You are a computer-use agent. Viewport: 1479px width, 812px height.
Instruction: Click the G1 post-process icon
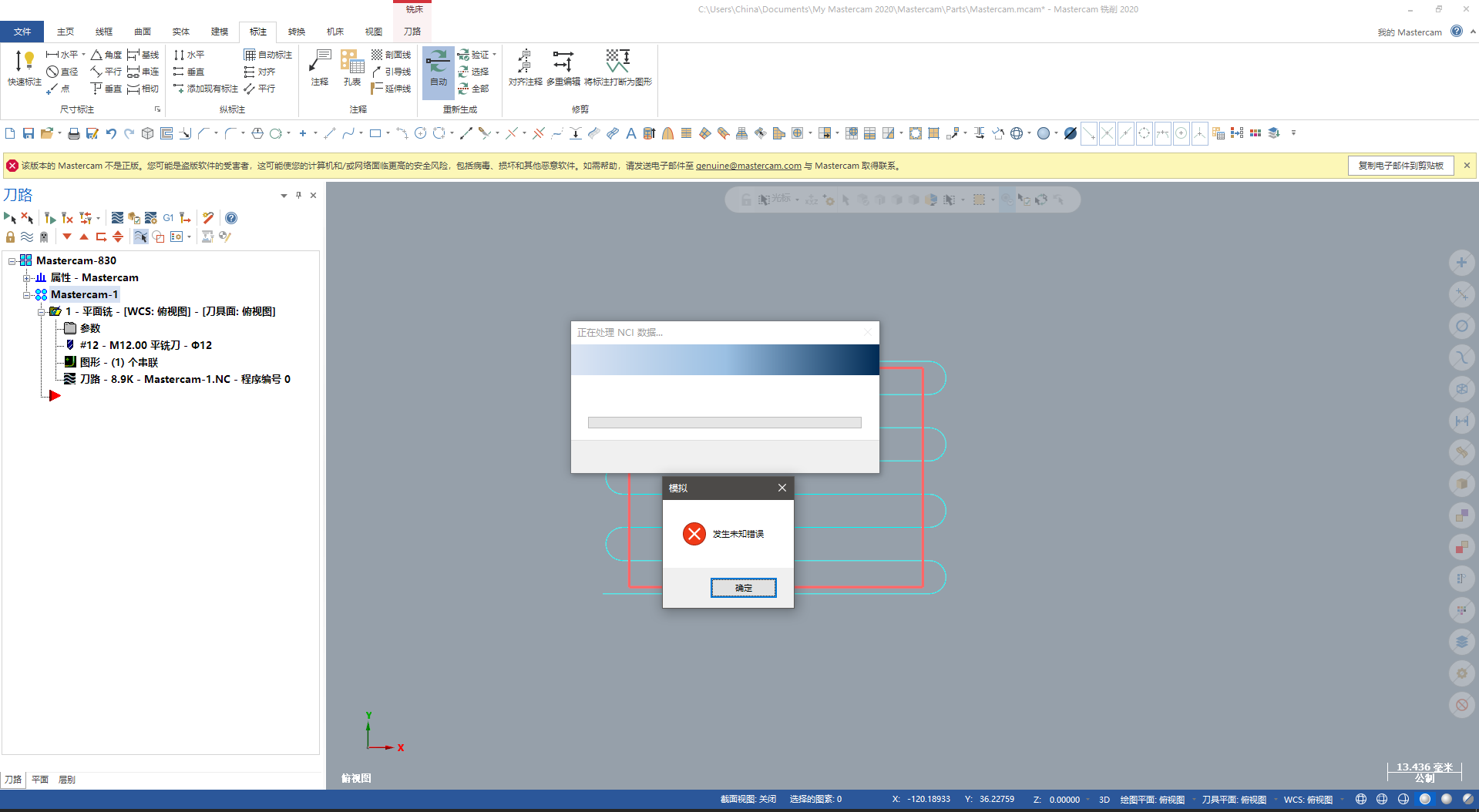point(168,218)
